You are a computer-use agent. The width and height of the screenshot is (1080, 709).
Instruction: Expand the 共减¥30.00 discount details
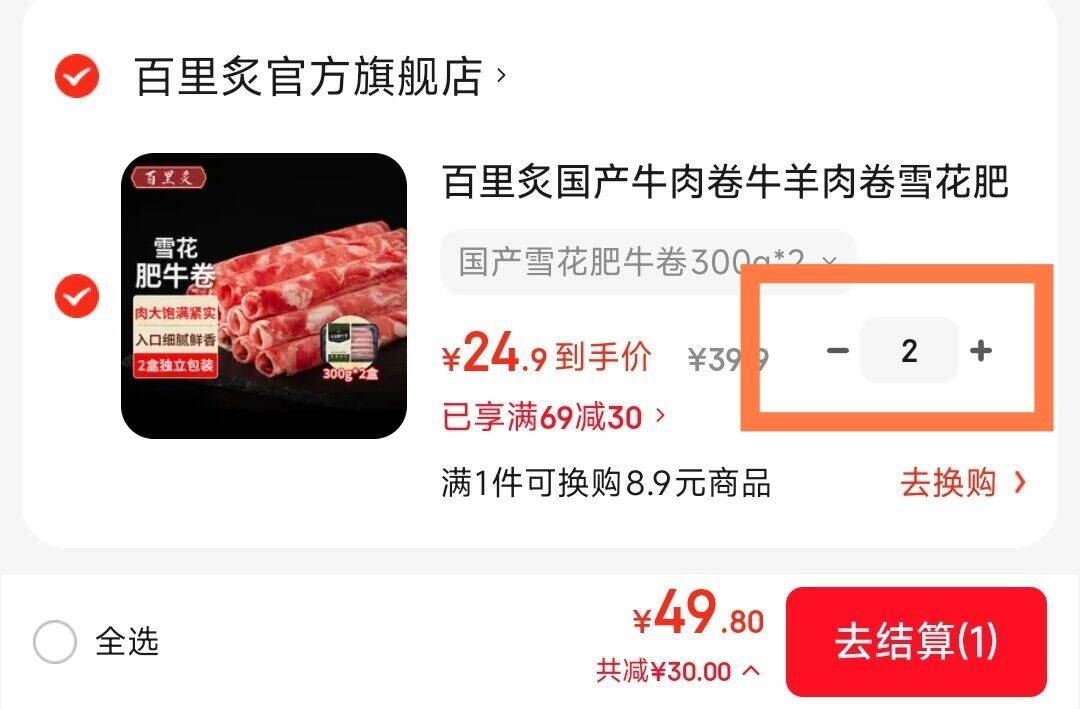(x=678, y=670)
